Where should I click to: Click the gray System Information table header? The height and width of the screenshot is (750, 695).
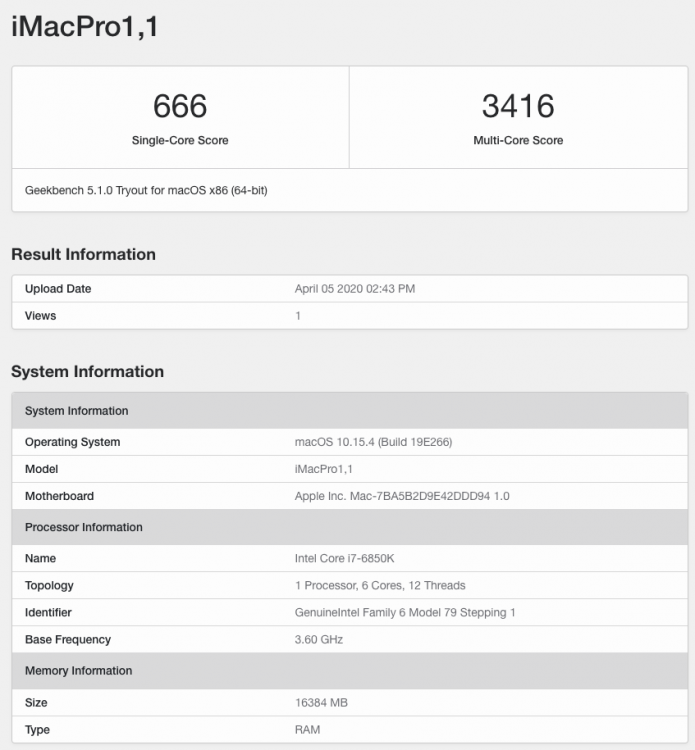point(350,410)
